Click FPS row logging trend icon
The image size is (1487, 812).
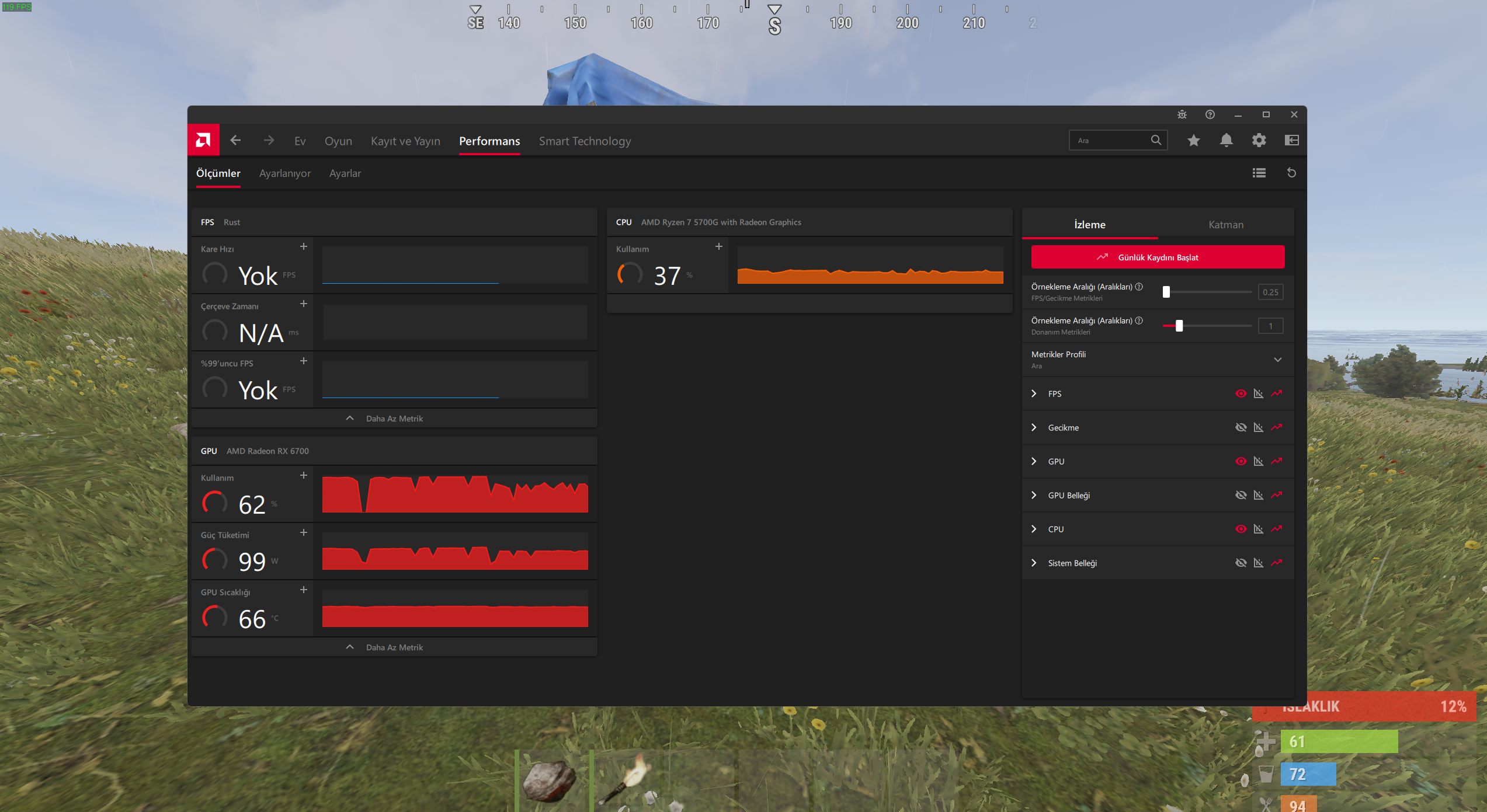pyautogui.click(x=1277, y=393)
